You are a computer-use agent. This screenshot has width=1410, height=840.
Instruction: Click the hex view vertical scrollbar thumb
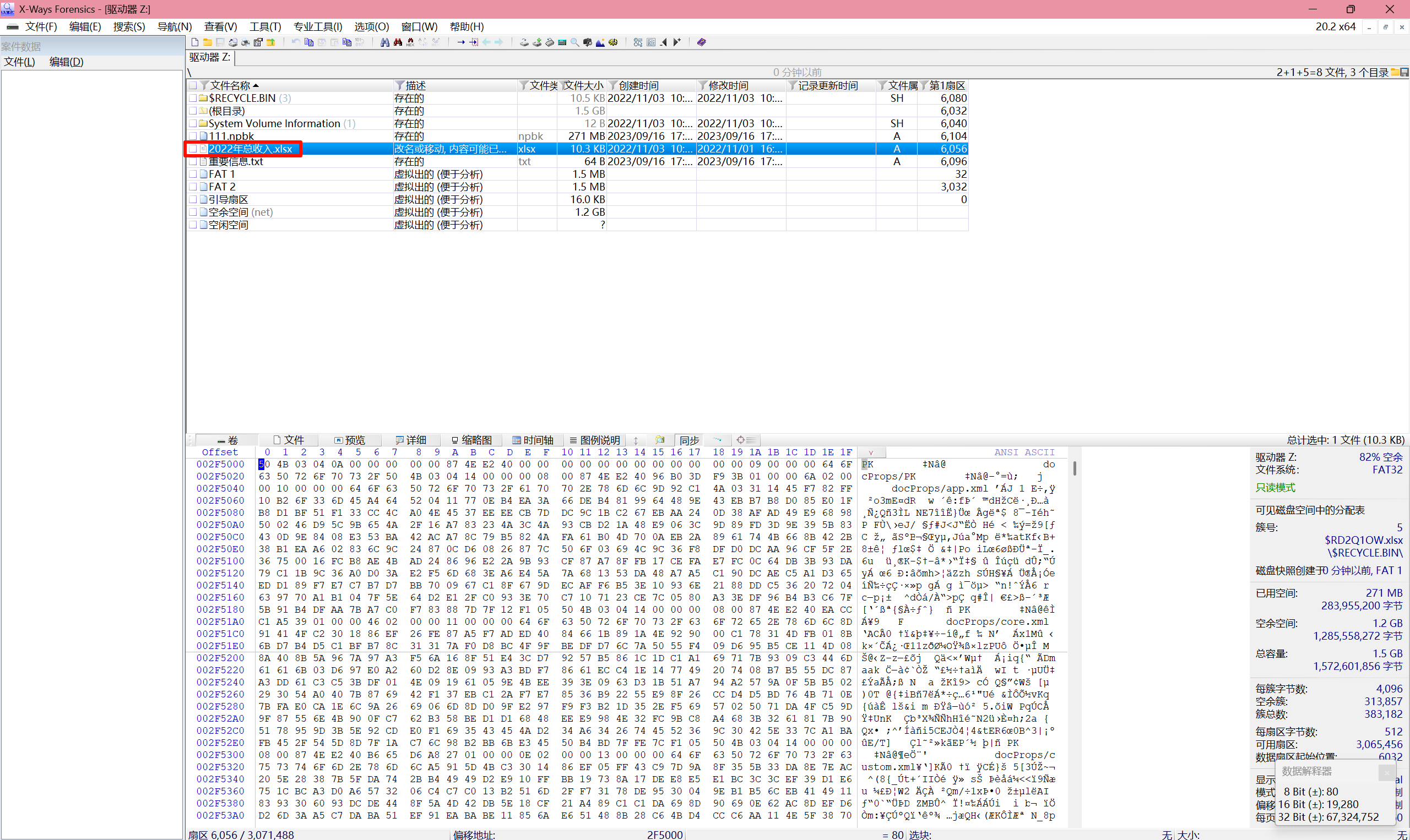1074,468
